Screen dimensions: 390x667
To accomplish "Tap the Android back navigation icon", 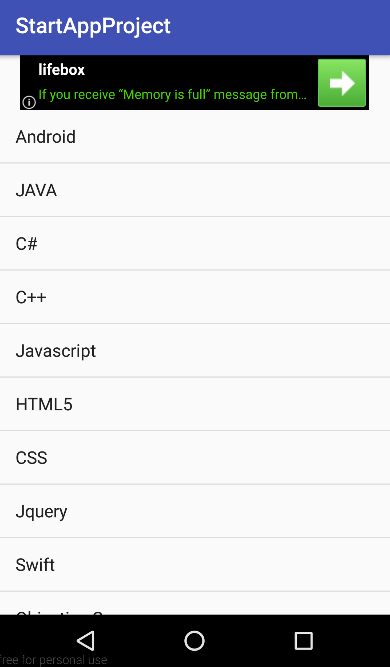I will (x=86, y=641).
